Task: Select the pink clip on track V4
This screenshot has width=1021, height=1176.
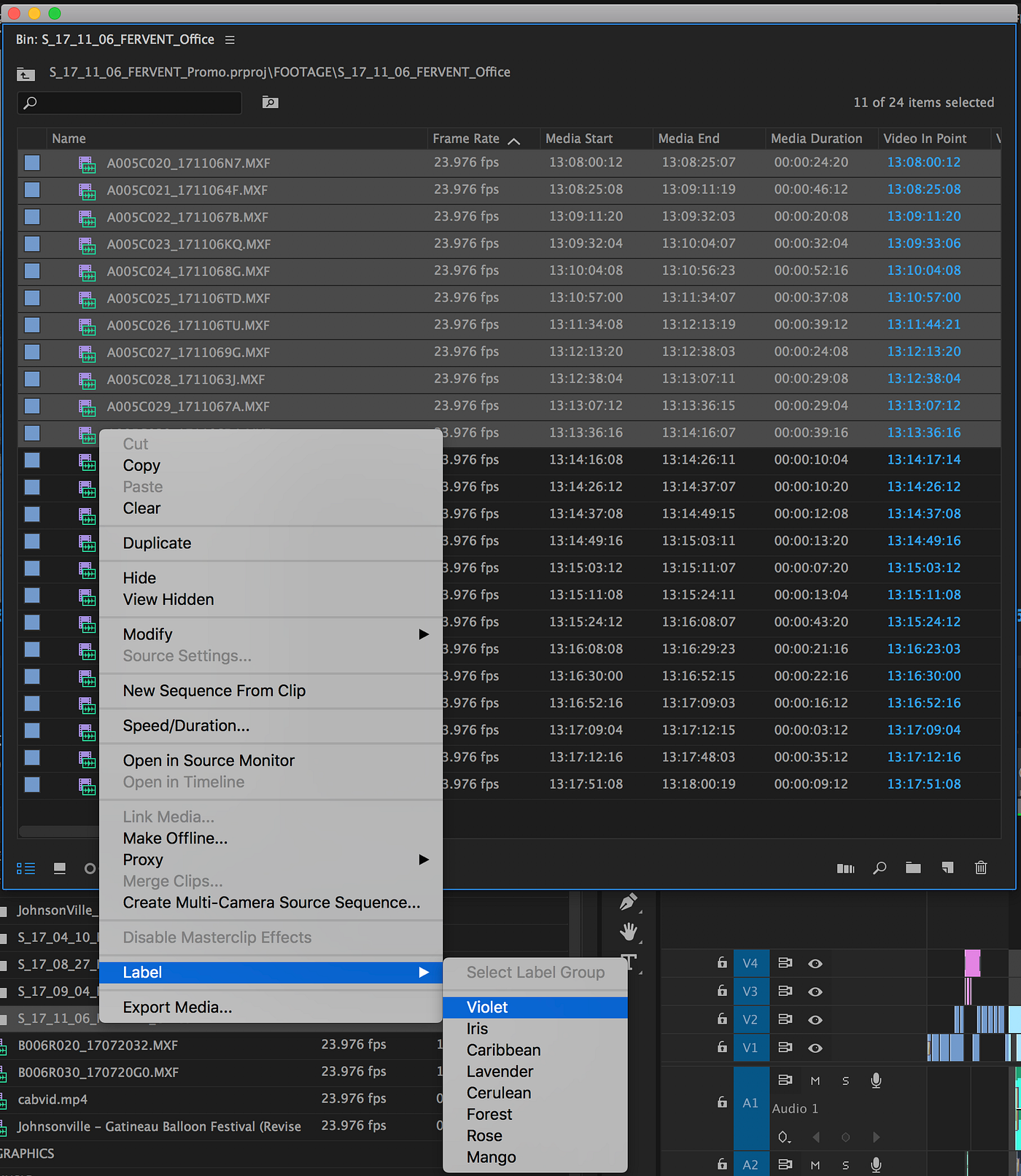Action: click(x=972, y=963)
